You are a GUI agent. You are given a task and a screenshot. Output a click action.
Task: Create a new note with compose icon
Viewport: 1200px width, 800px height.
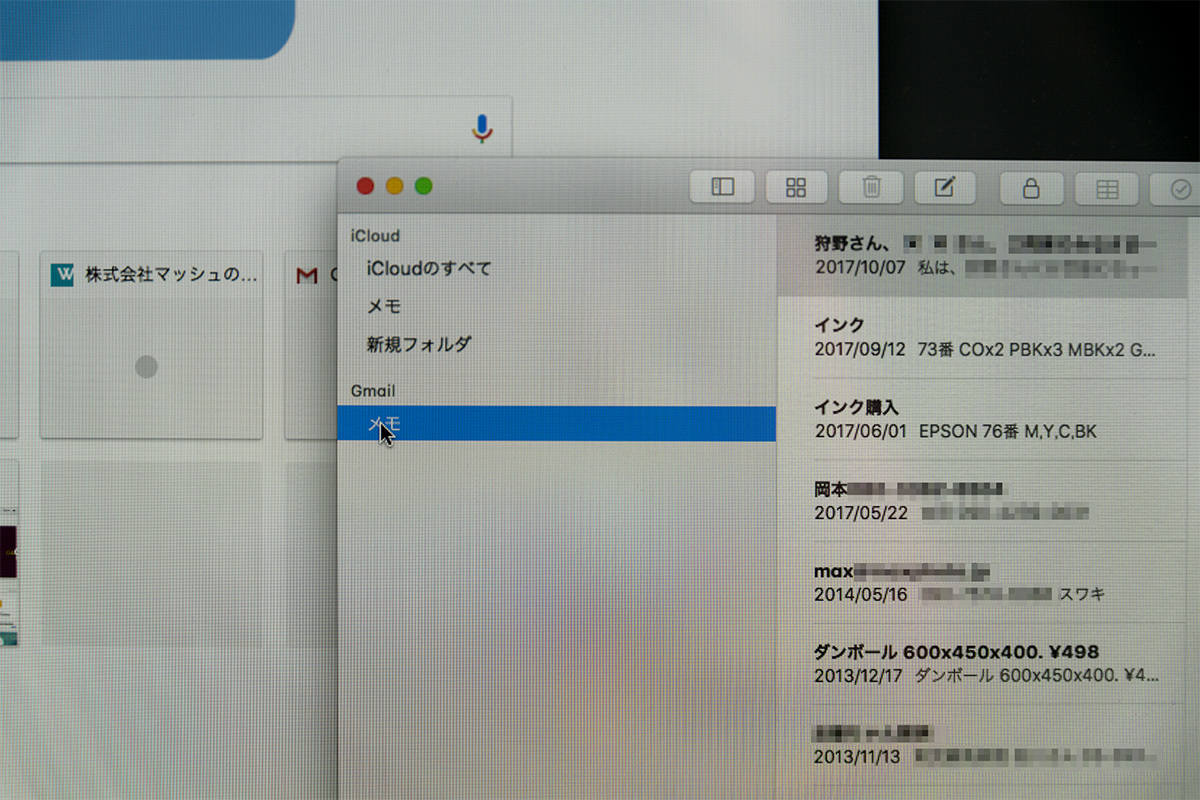[x=945, y=187]
